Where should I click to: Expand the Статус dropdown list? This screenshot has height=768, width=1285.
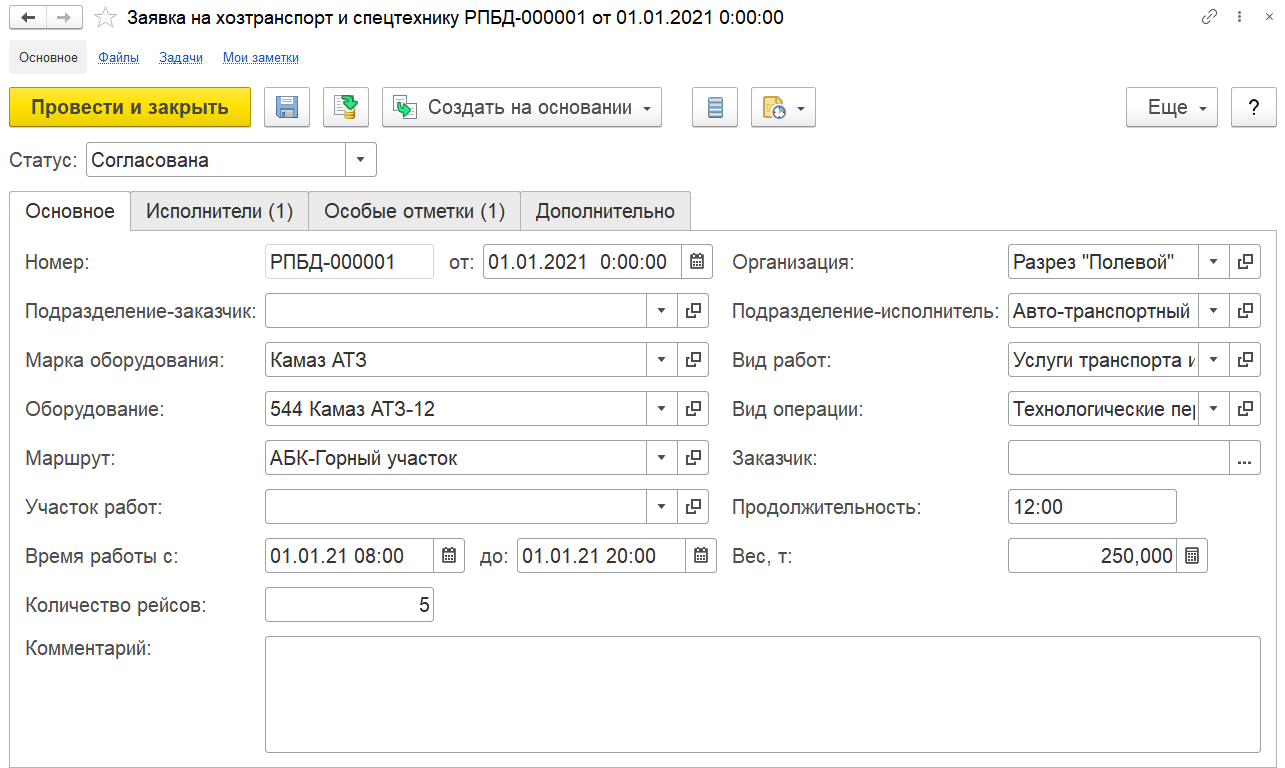coord(360,160)
